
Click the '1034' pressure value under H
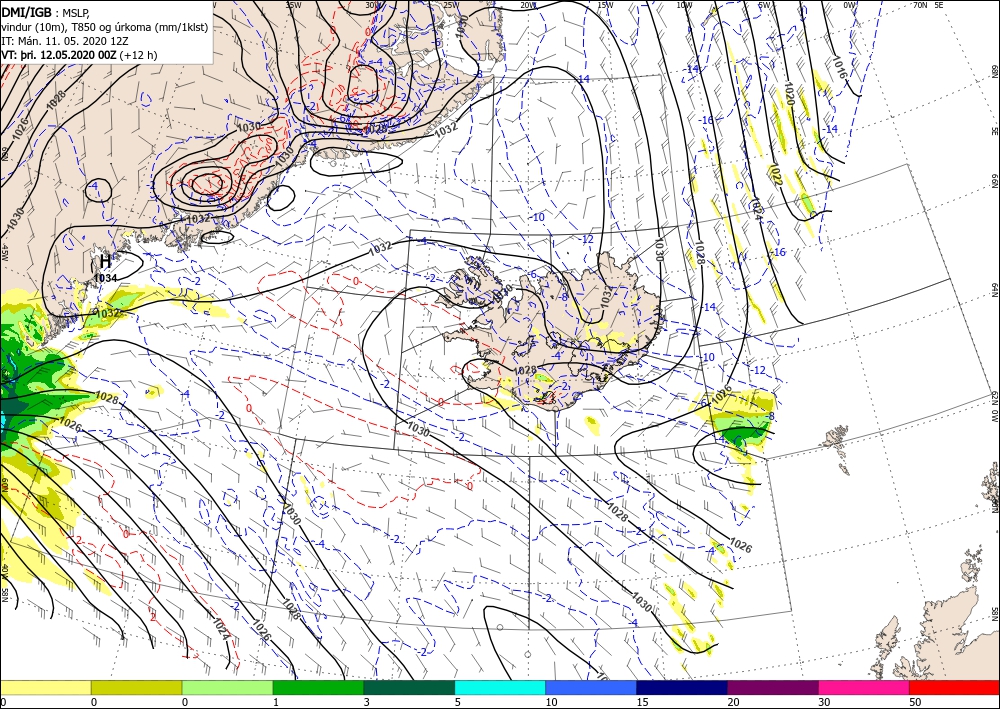pyautogui.click(x=105, y=278)
